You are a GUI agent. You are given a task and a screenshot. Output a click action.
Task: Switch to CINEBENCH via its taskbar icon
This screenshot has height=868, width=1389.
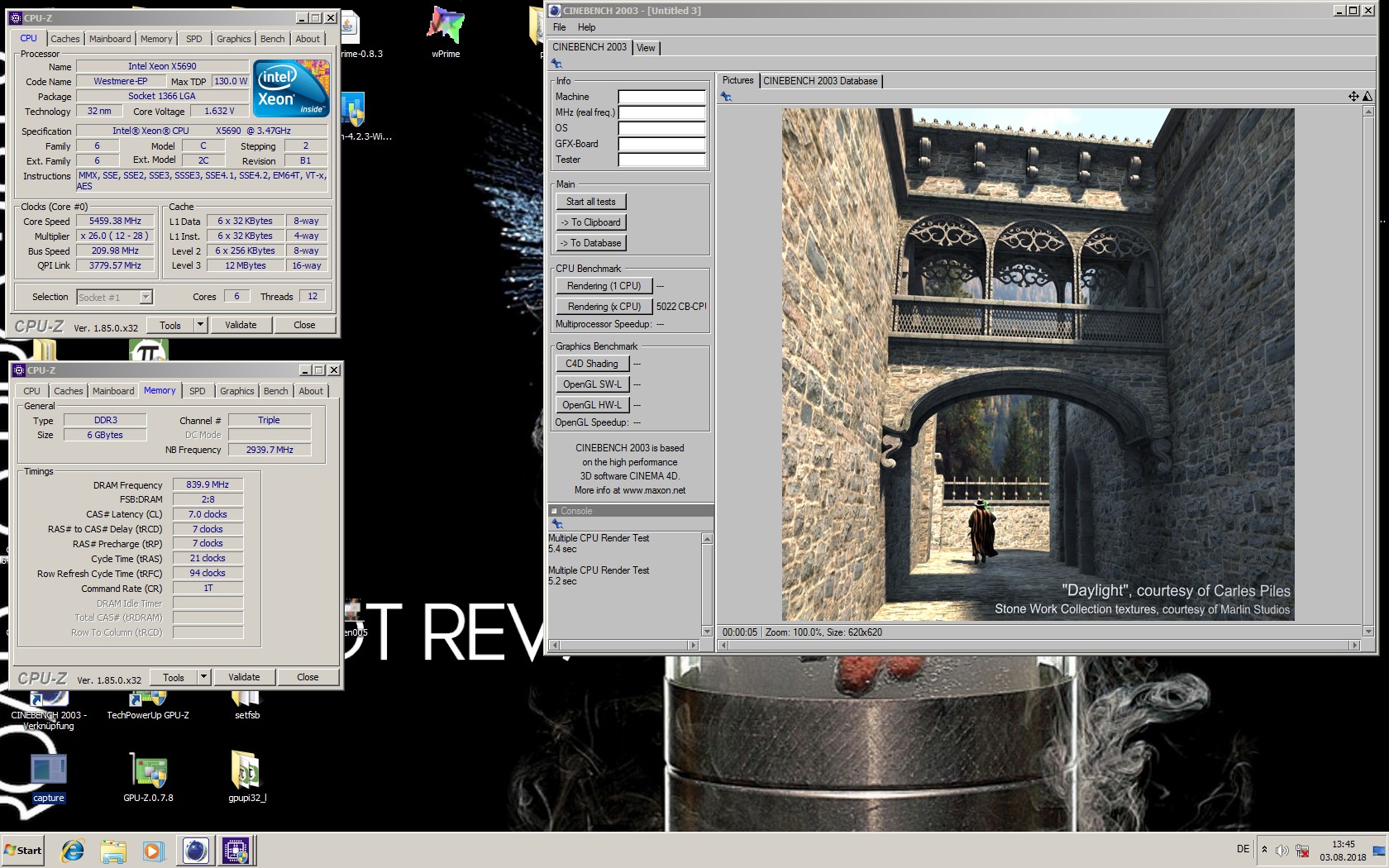coord(195,850)
